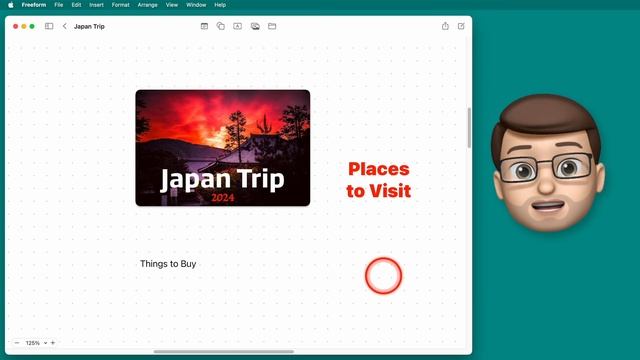Zoom out with the minus button
Screen dimensions: 640x360
click(17, 343)
